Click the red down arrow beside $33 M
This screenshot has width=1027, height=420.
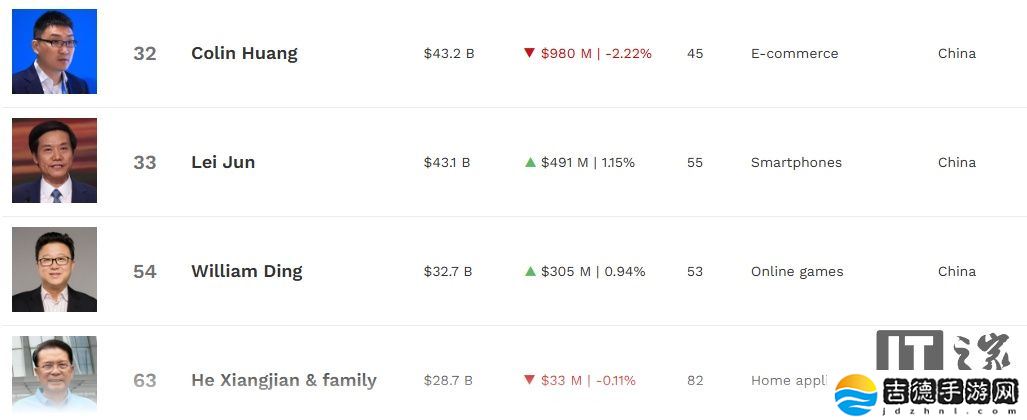(530, 380)
